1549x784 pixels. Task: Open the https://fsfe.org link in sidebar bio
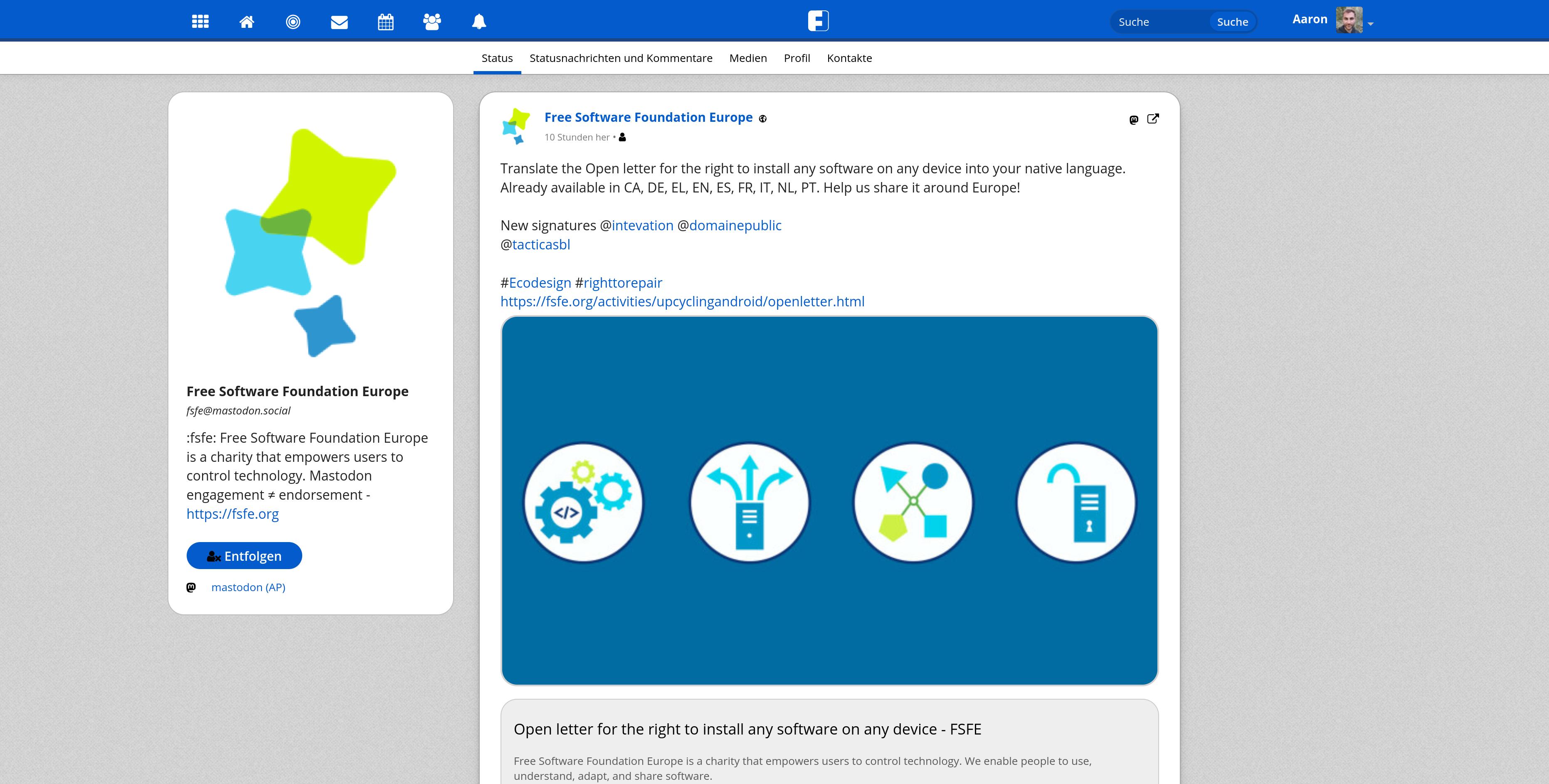pos(233,514)
